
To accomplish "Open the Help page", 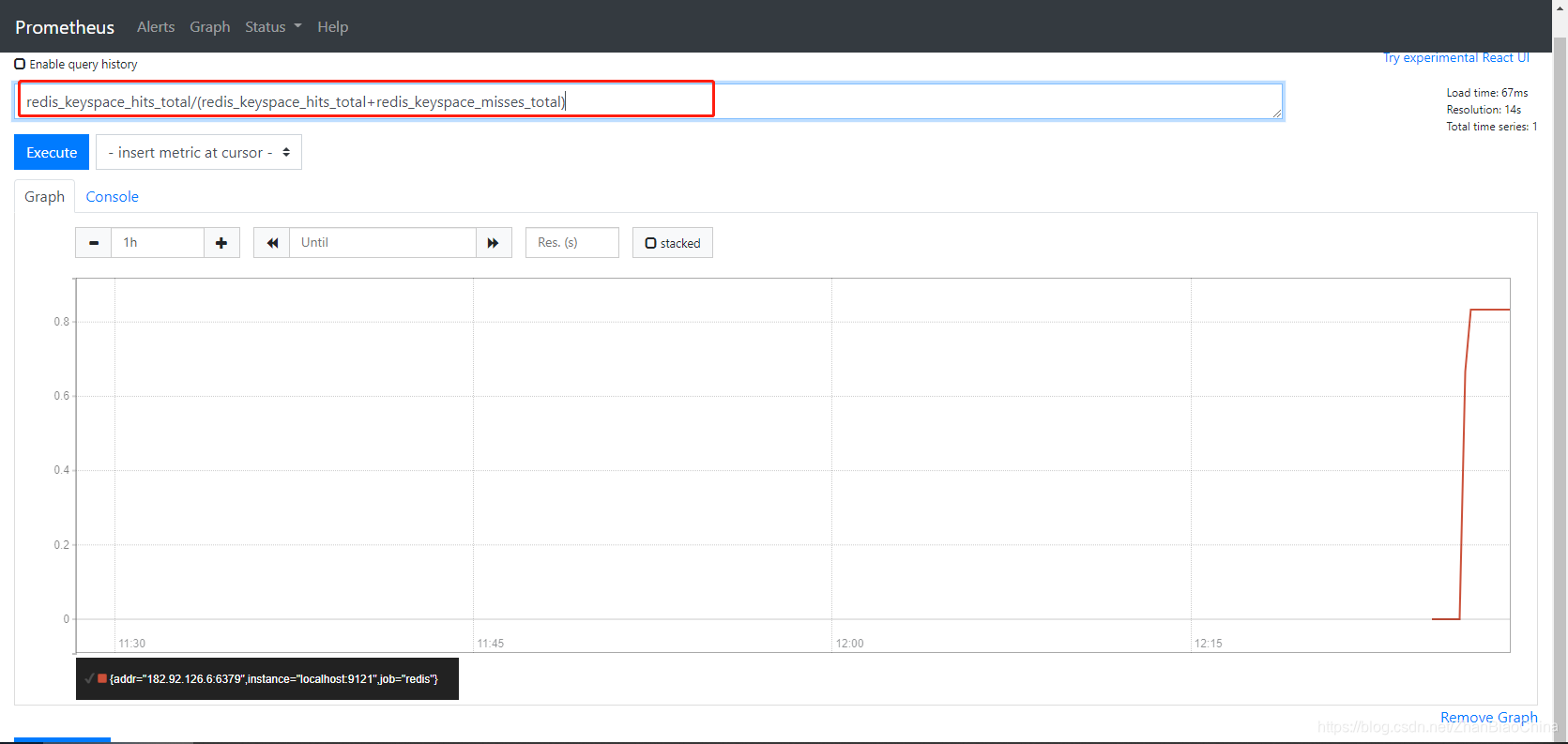I will tap(332, 27).
